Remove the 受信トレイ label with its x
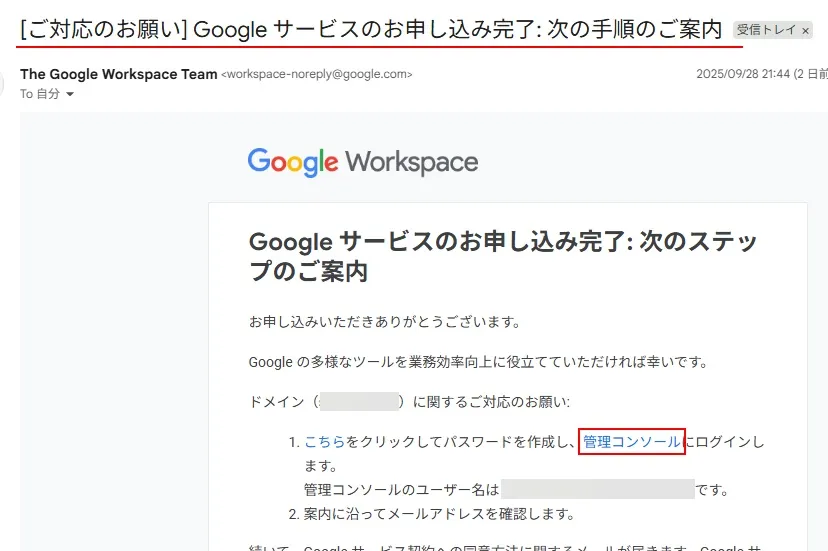The height and width of the screenshot is (551, 828). click(x=806, y=31)
